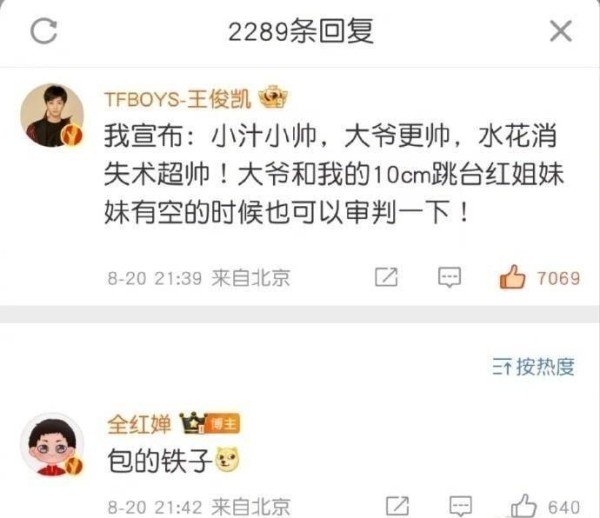Tap the 2289条回复 header title

point(301,31)
